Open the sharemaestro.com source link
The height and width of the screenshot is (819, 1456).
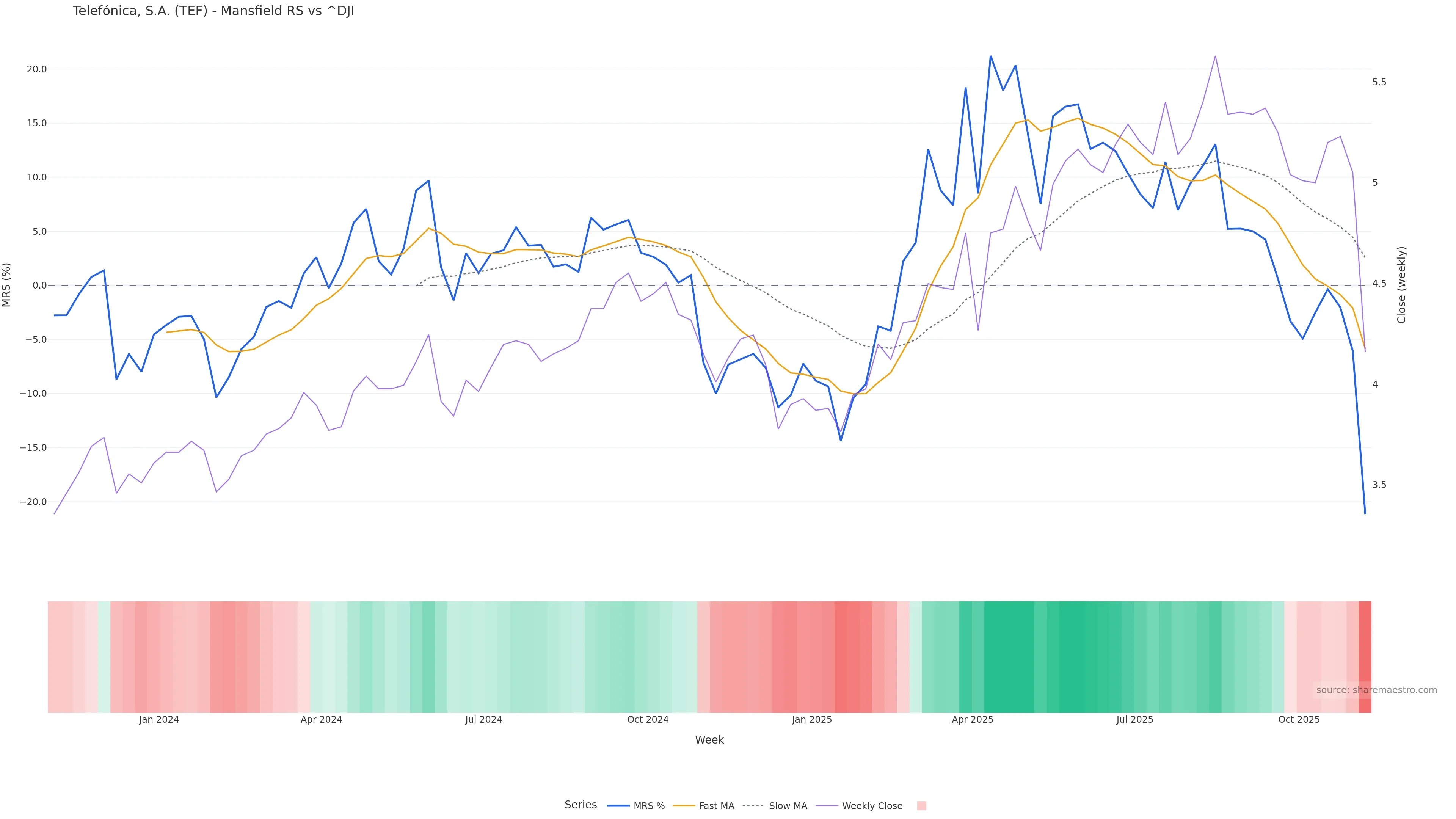(x=1376, y=690)
